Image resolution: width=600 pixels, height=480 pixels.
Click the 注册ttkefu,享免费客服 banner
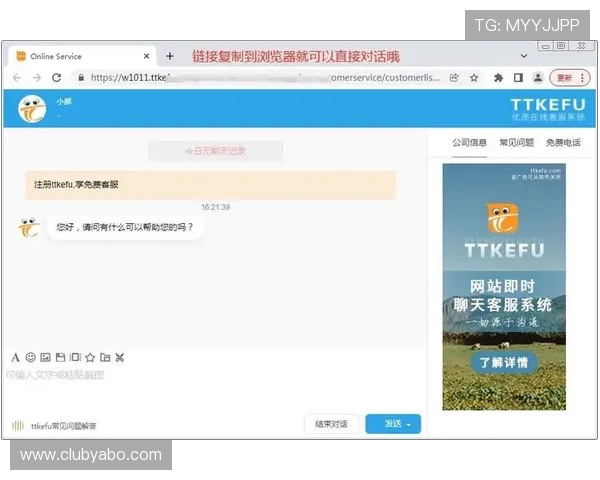[x=210, y=185]
